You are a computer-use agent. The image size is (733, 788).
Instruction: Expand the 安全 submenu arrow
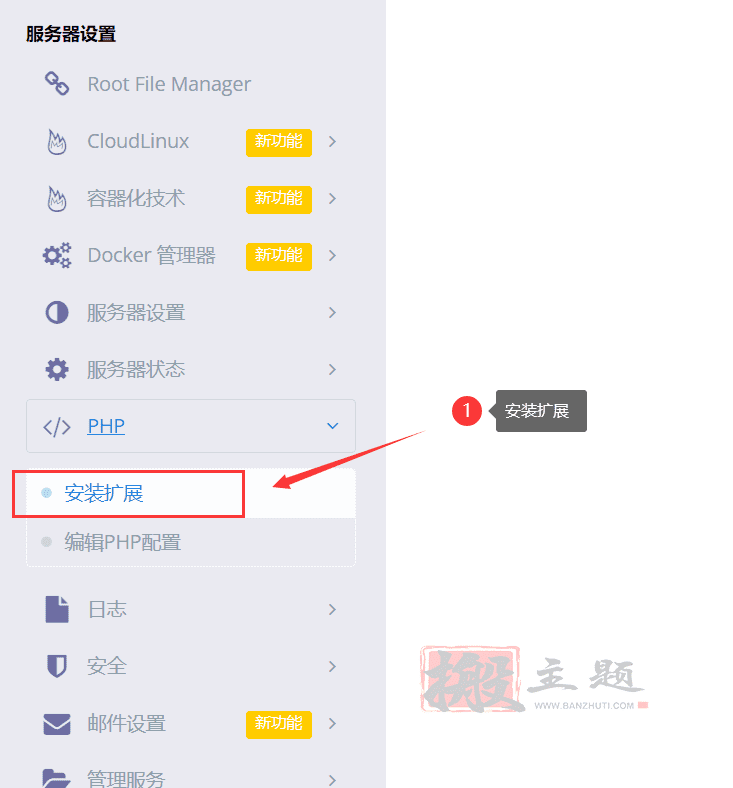point(332,666)
